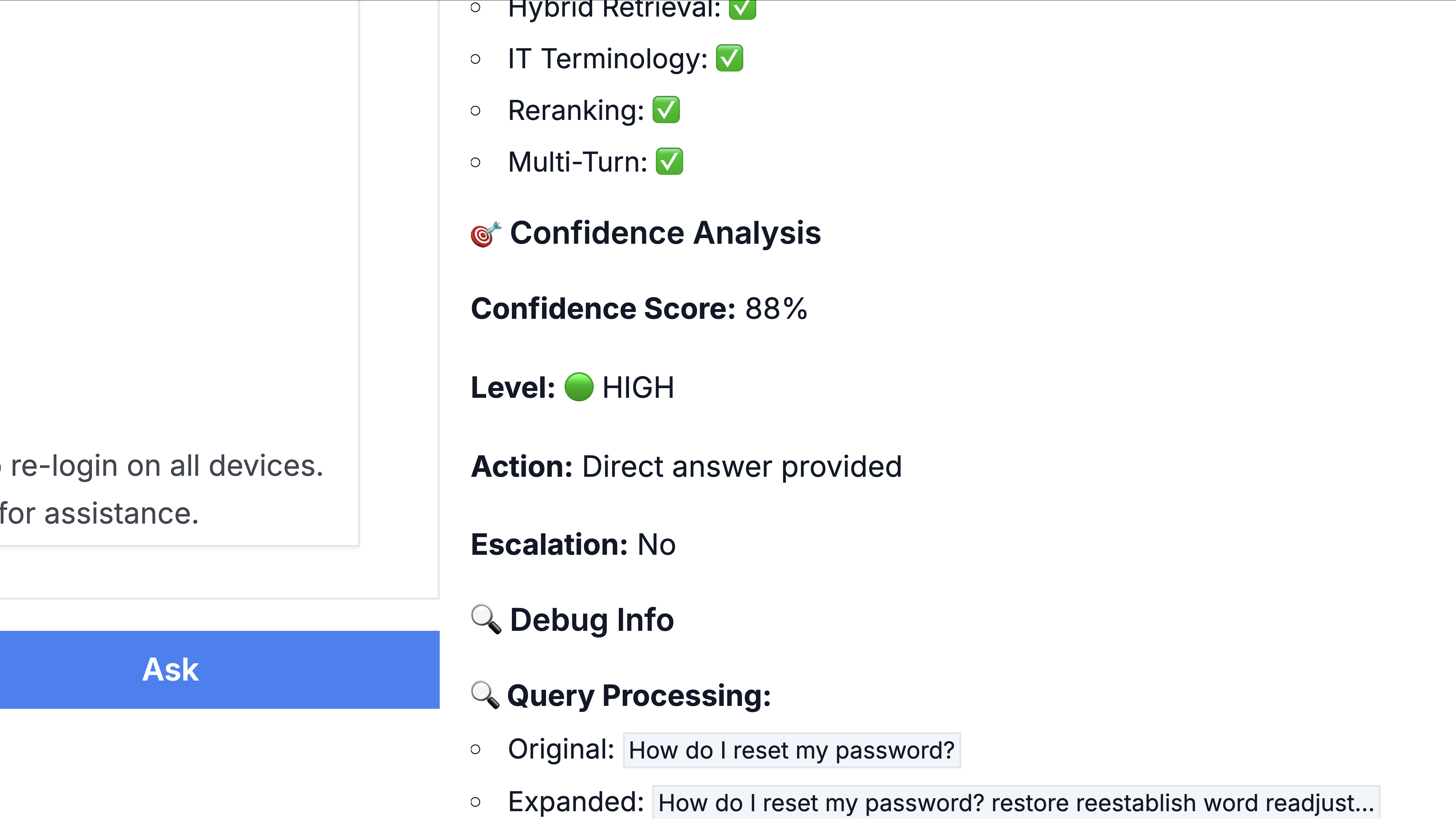Click the Debug Info heading
Screen dimensions: 1456x819
click(591, 619)
